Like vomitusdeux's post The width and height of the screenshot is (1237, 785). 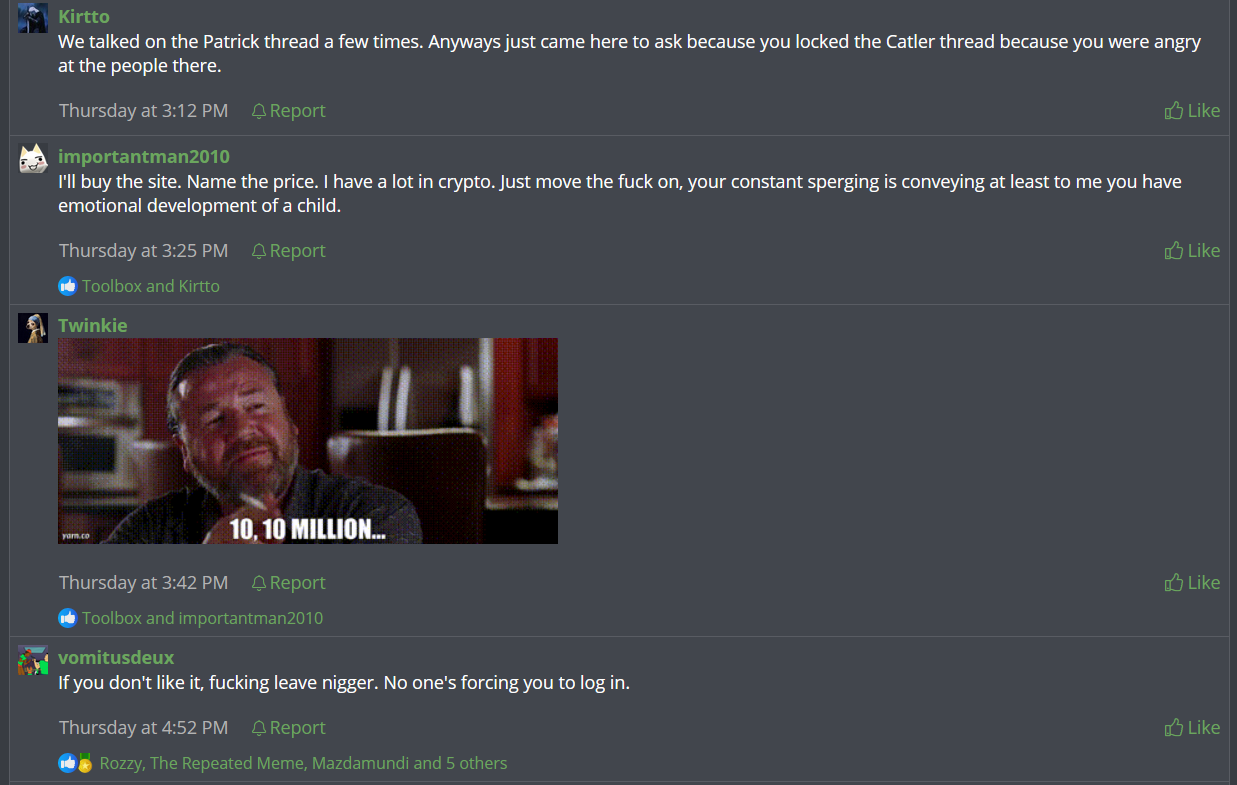pyautogui.click(x=1192, y=728)
